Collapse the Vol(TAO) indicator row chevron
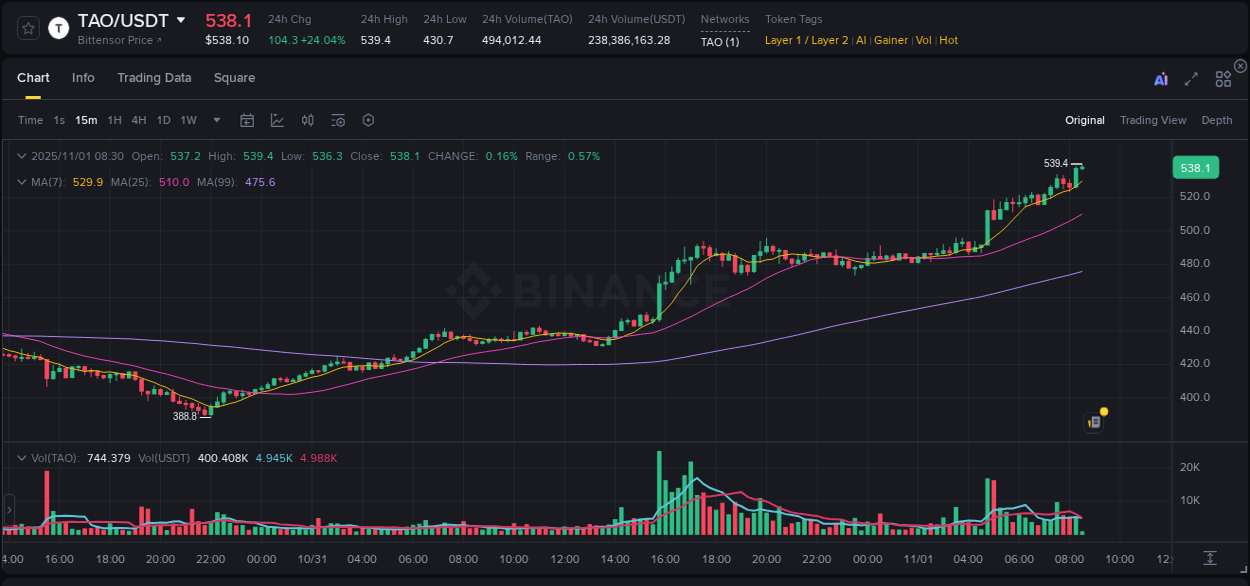Screen dimensions: 1250x586 coord(21,456)
